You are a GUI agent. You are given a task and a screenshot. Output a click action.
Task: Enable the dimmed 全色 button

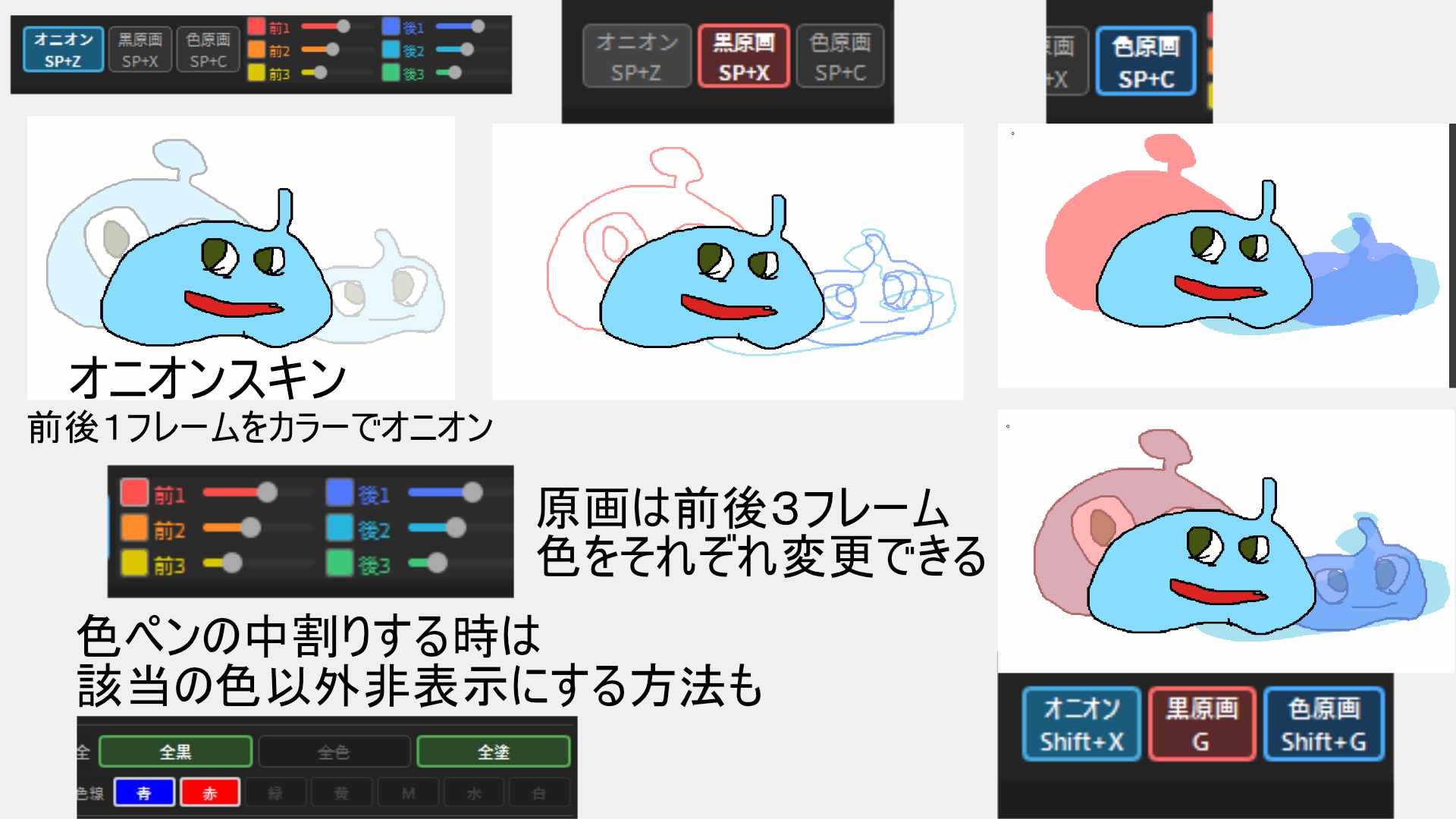[334, 752]
